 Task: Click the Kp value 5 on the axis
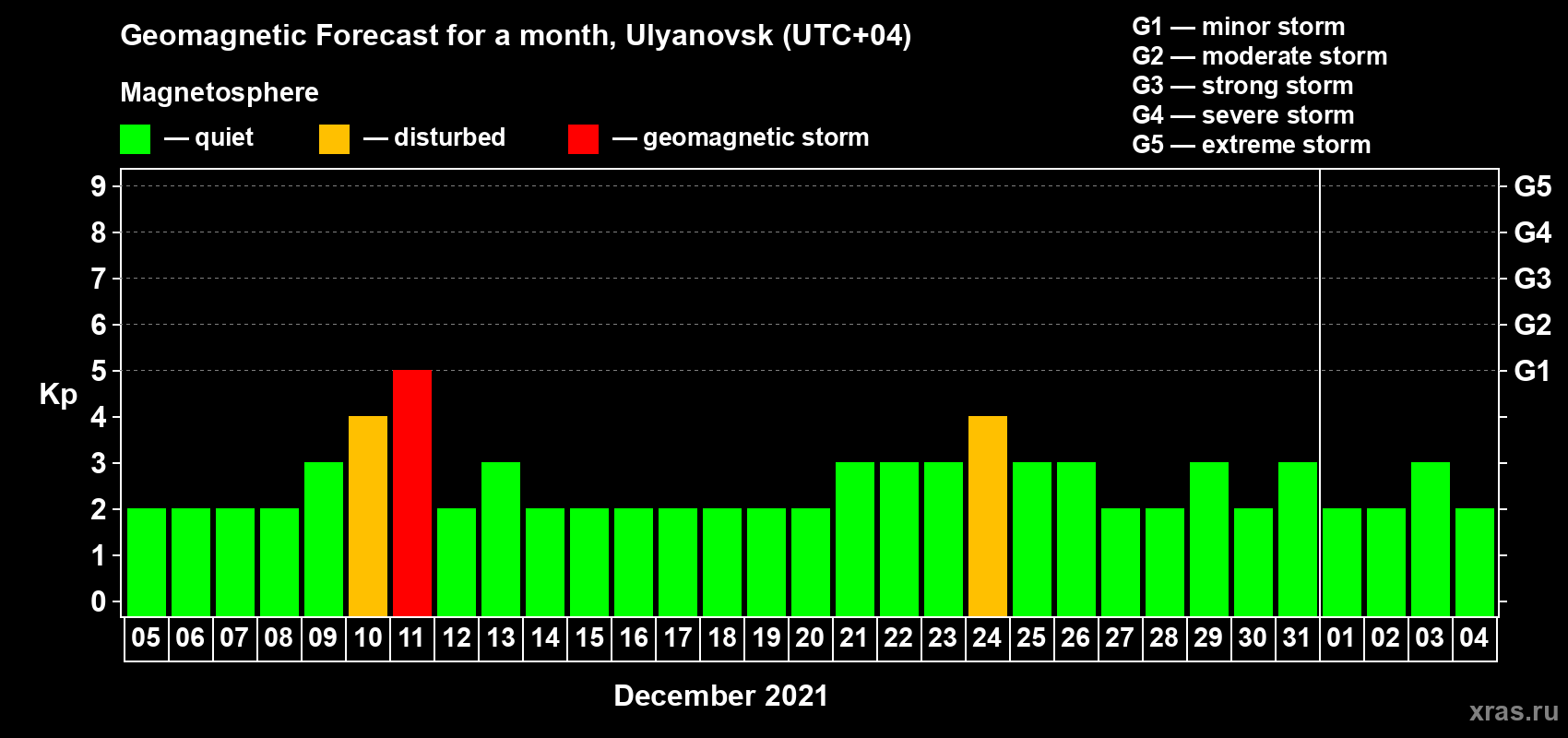(x=99, y=371)
